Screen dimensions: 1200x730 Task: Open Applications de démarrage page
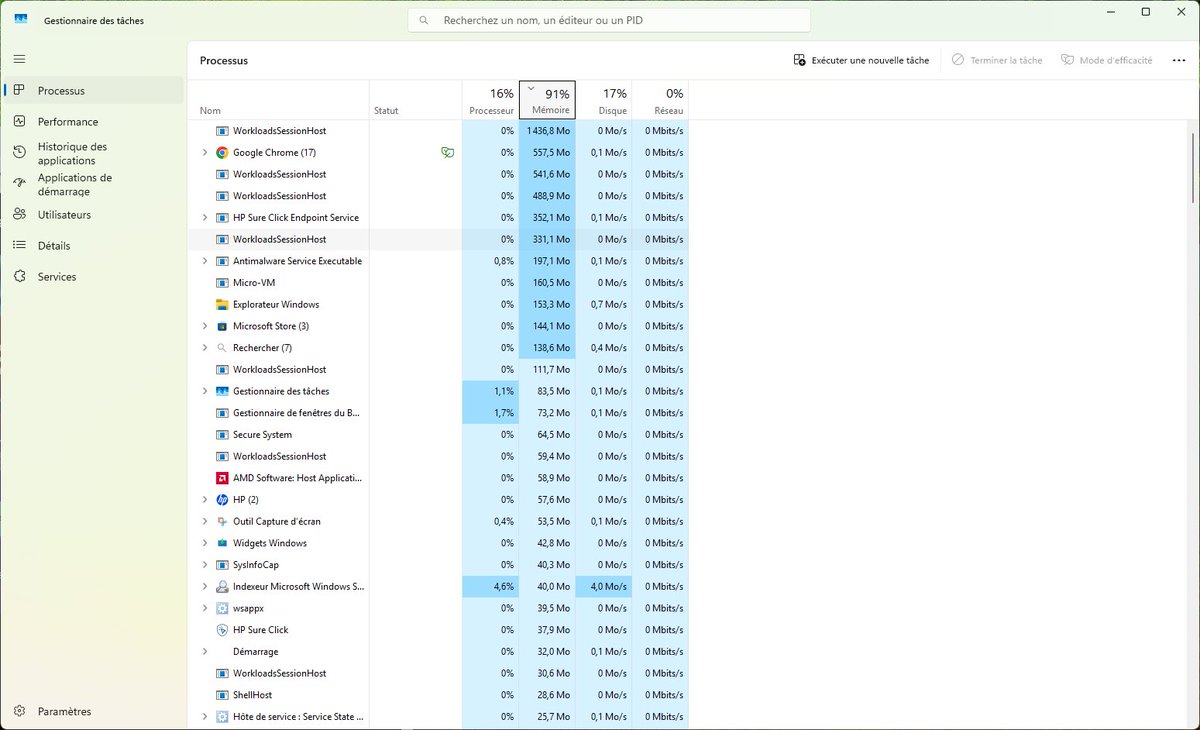(94, 183)
